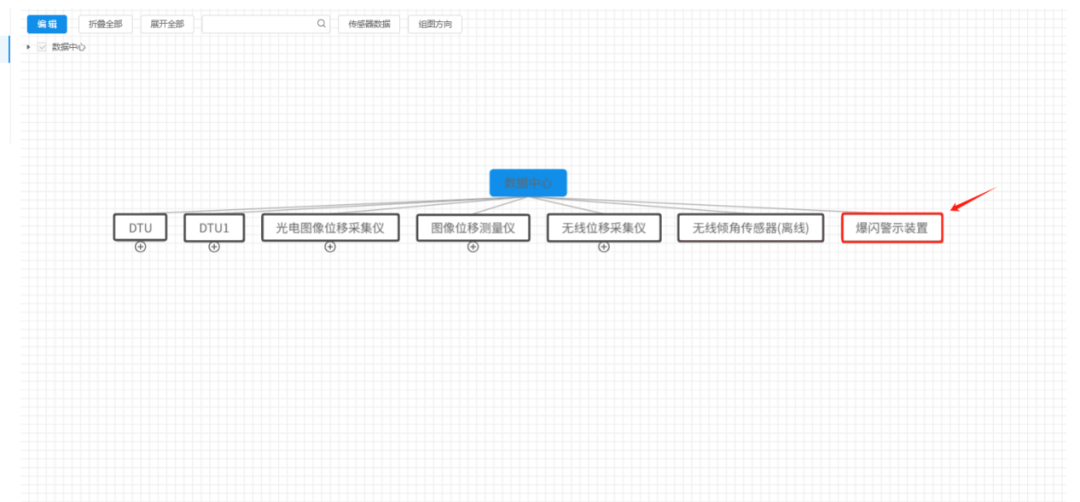Select 数据中心 label in tree

(69, 47)
